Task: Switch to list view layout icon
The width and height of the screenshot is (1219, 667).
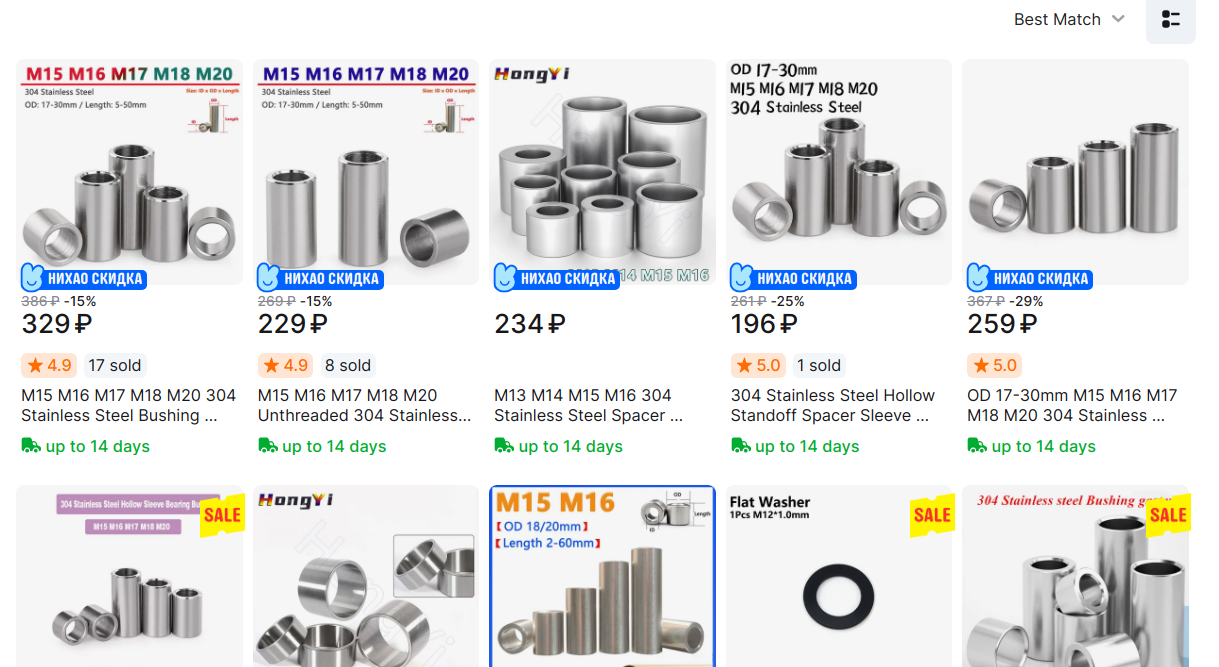Action: pyautogui.click(x=1170, y=19)
